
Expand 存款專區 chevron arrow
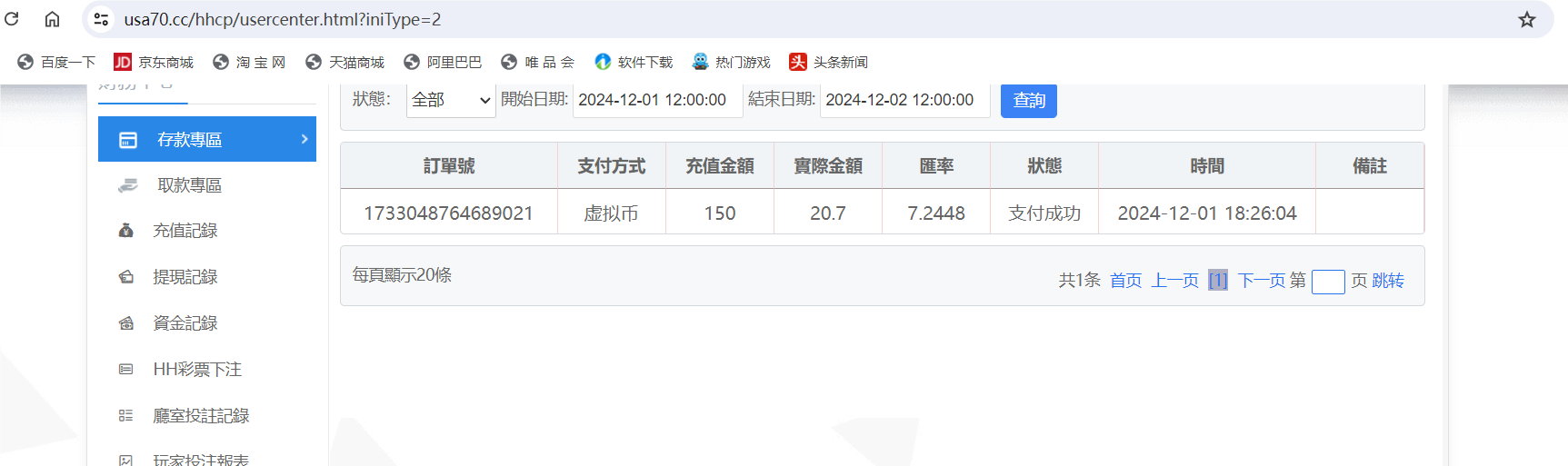(x=305, y=139)
